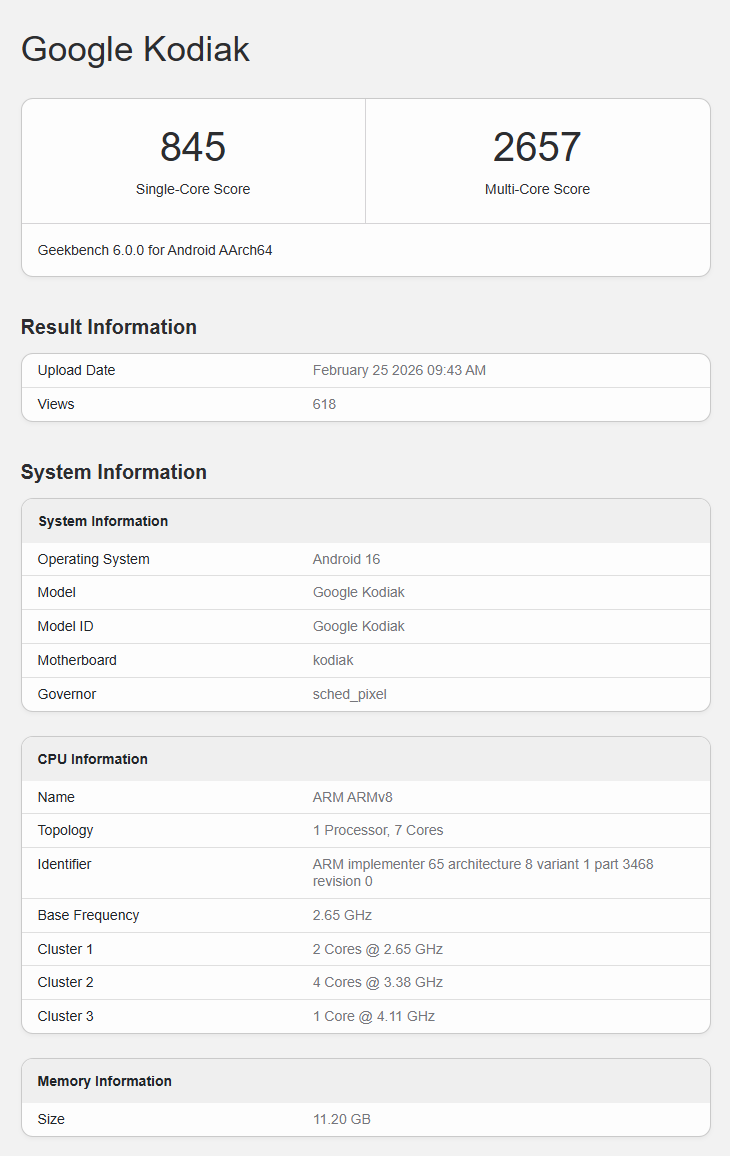This screenshot has height=1156, width=730.
Task: Click the System Information section heading
Action: (x=113, y=472)
